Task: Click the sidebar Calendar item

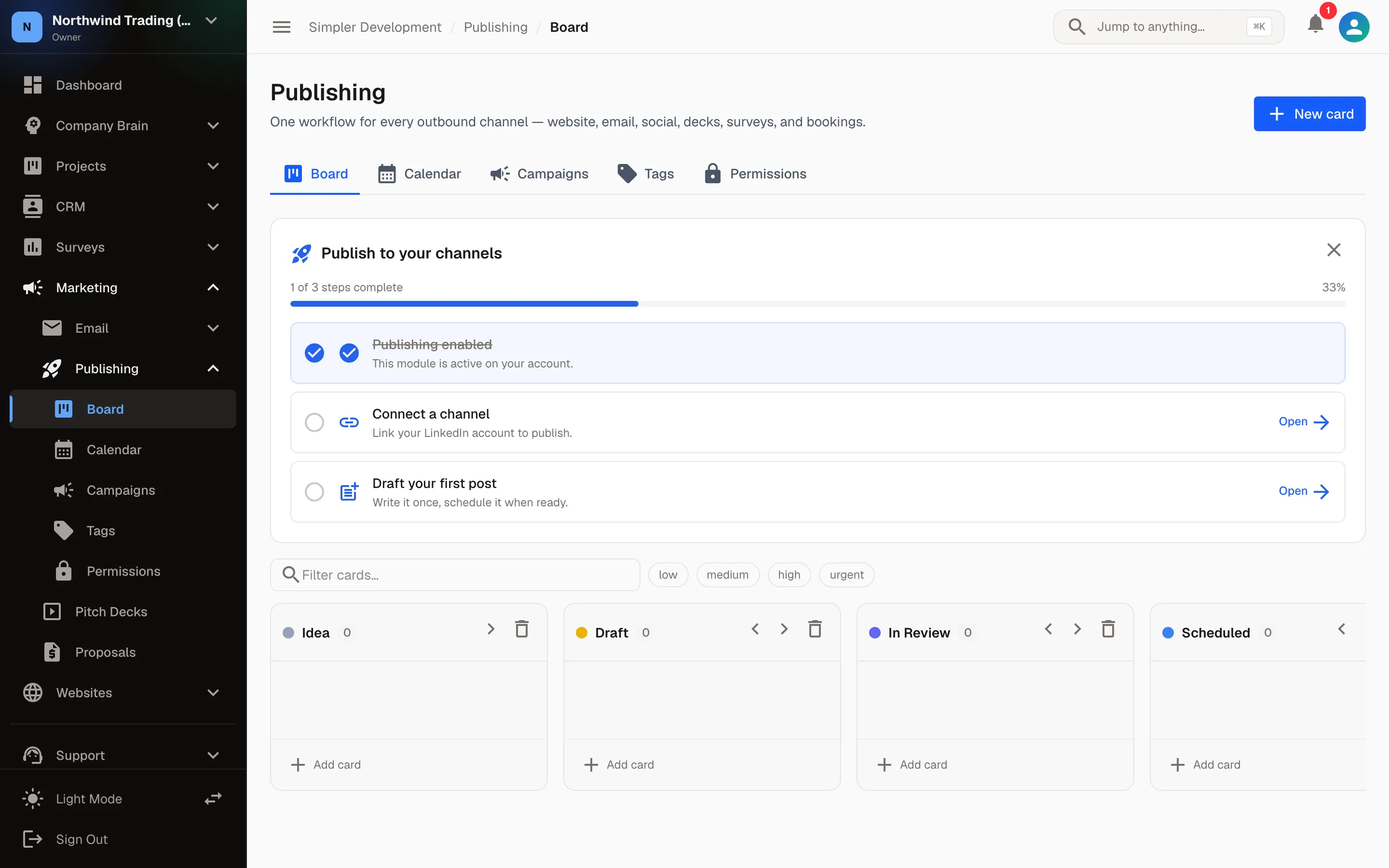Action: [x=123, y=449]
